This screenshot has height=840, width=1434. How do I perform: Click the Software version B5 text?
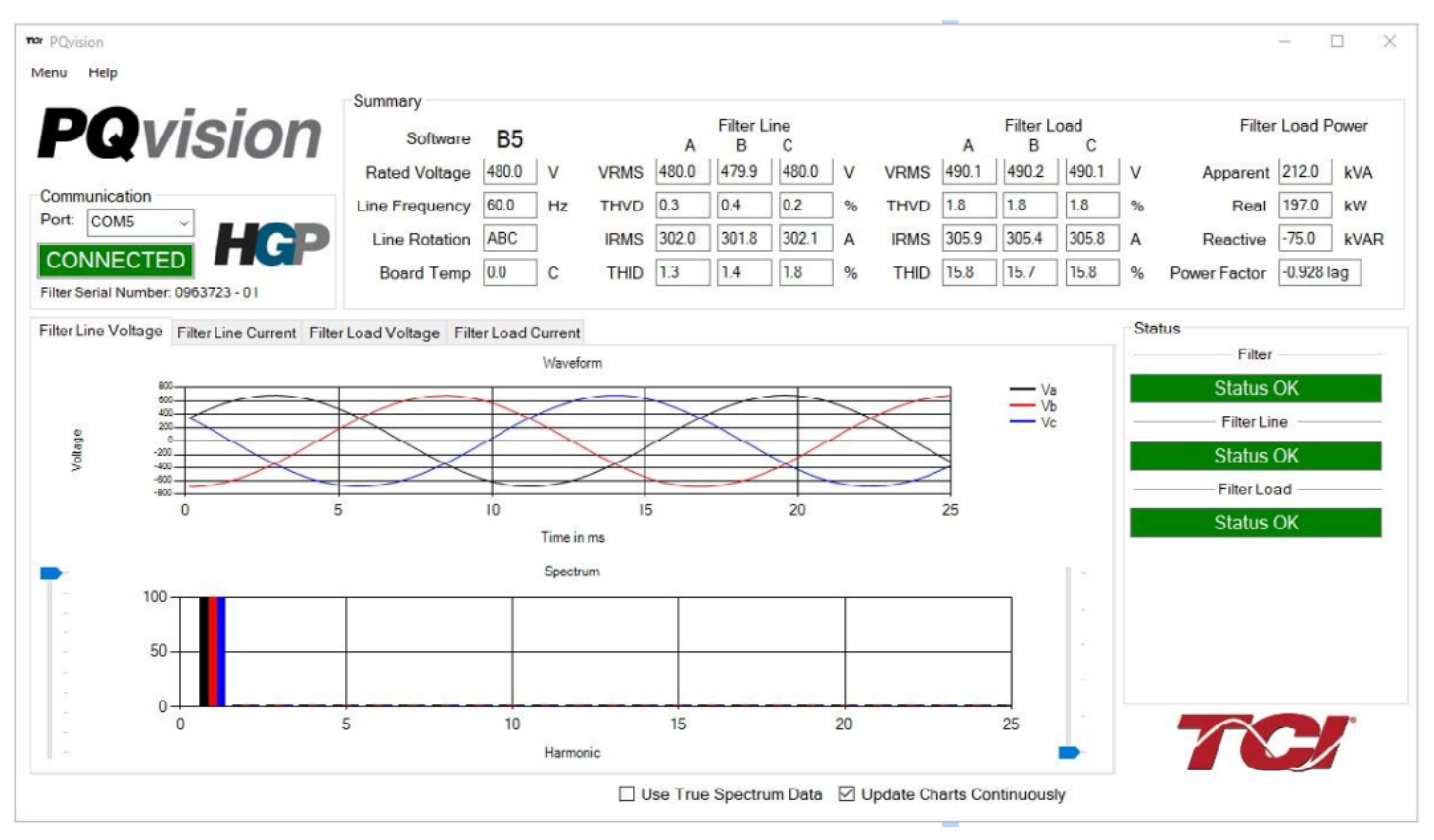pyautogui.click(x=509, y=139)
